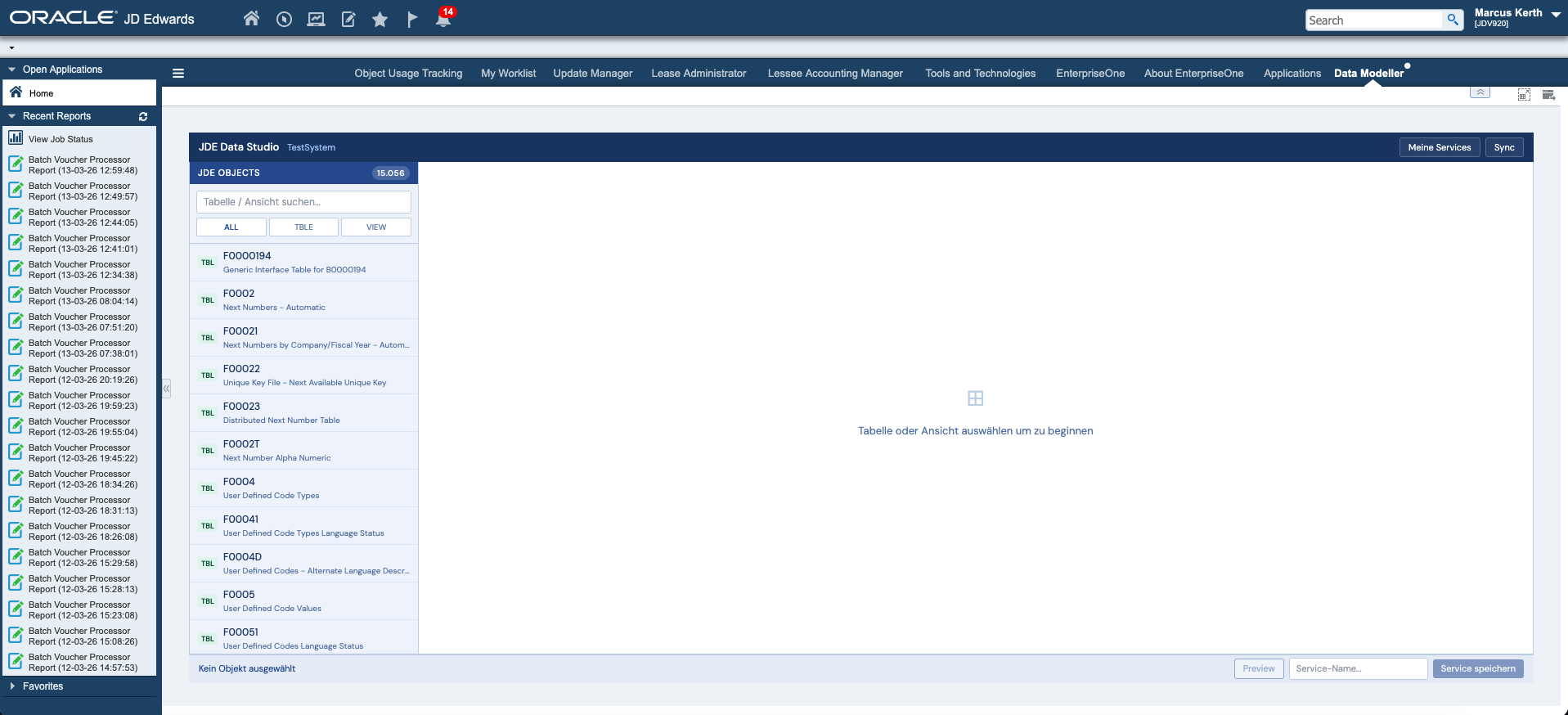Click Service speichern button

click(1478, 668)
